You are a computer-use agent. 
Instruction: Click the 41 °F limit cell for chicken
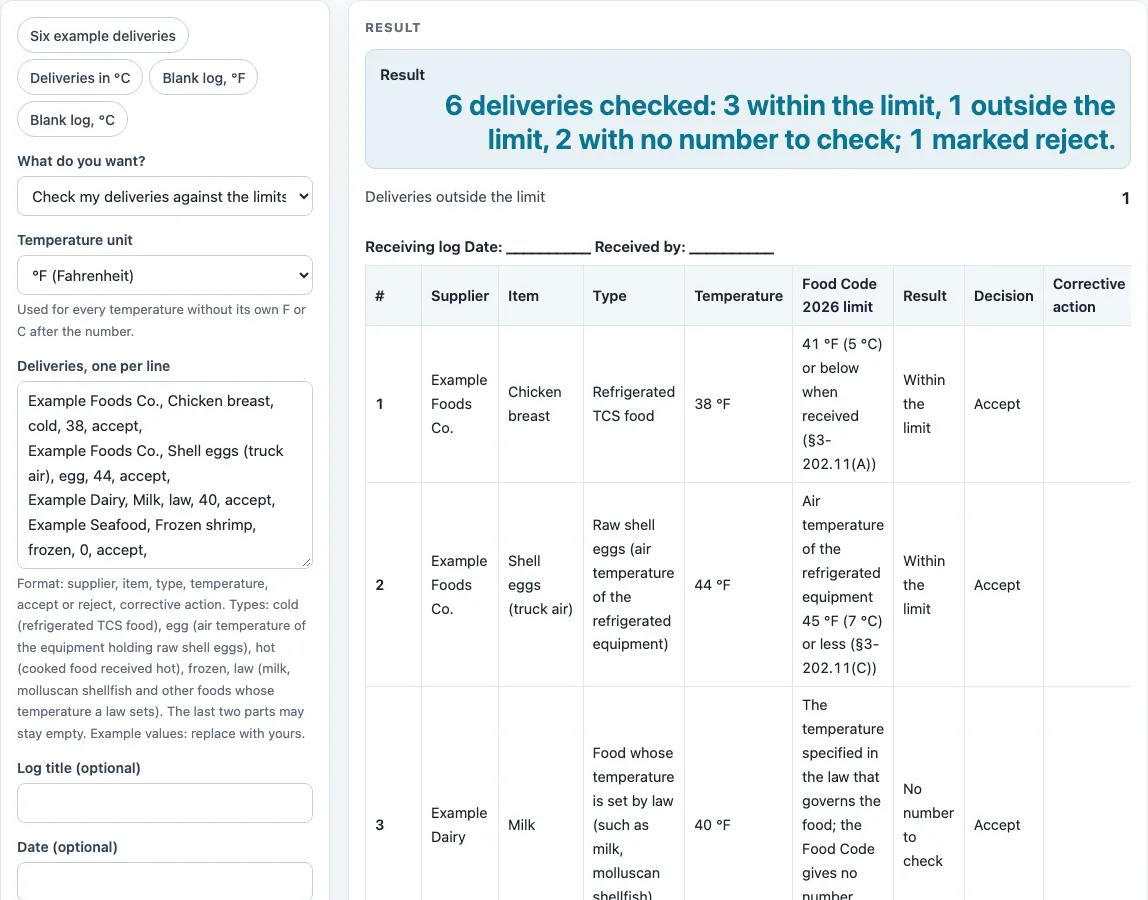pos(843,404)
